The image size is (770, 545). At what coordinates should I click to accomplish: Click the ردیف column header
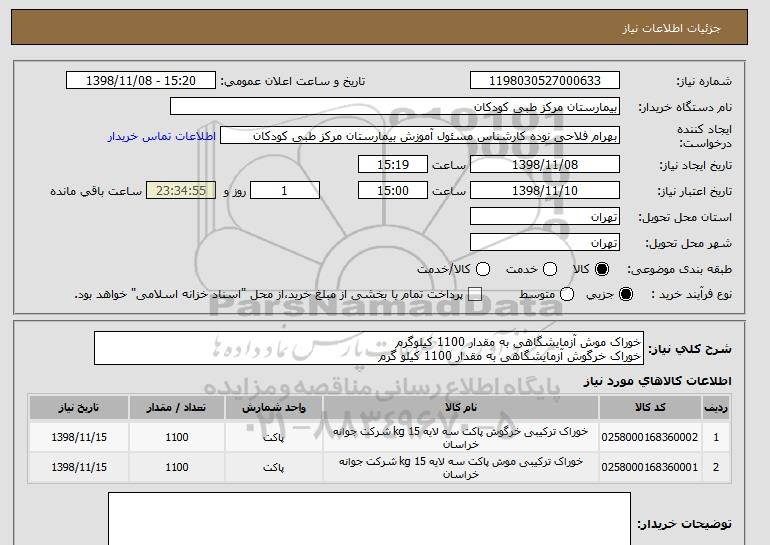tap(716, 408)
